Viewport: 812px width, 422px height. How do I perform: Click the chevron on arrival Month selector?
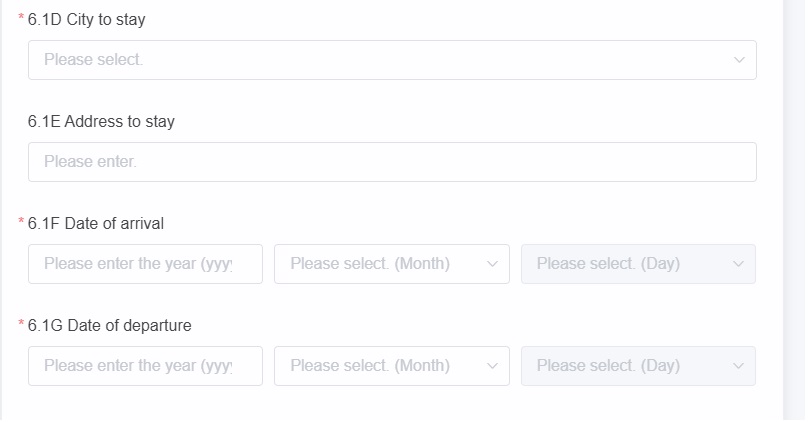[492, 264]
